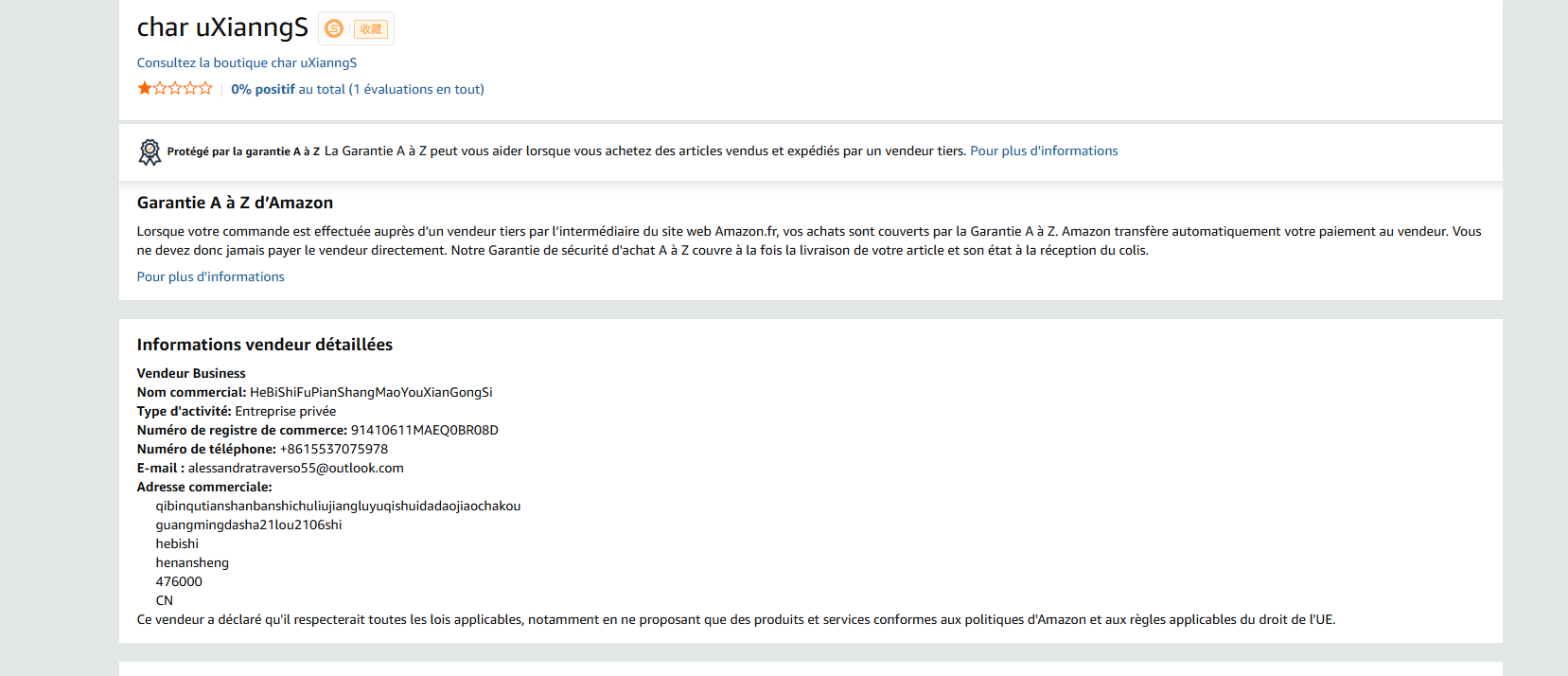Click the Entreprise privée activity type text
Viewport: 1568px width, 676px height.
[286, 411]
